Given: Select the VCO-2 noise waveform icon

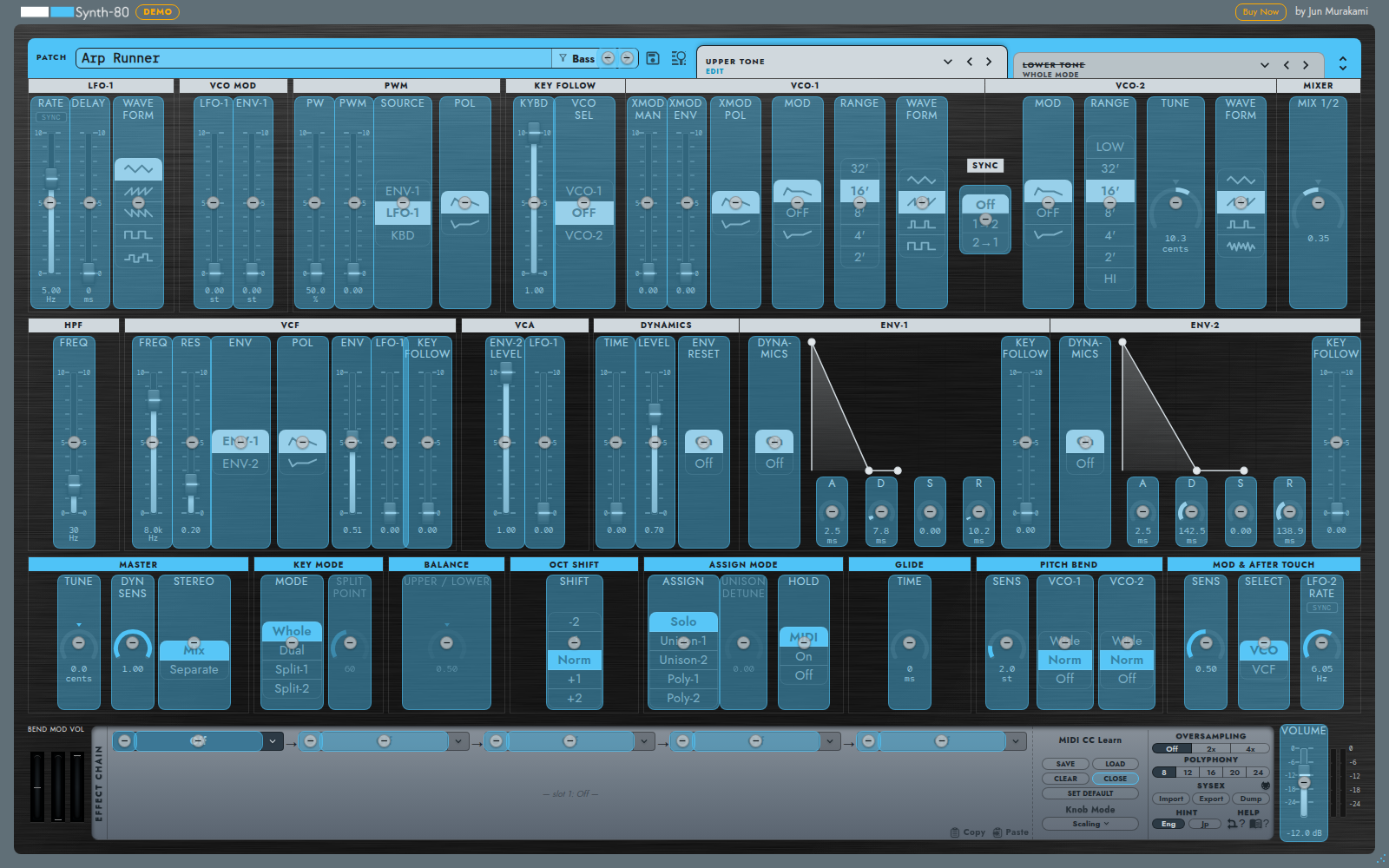Looking at the screenshot, I should coord(1241,247).
